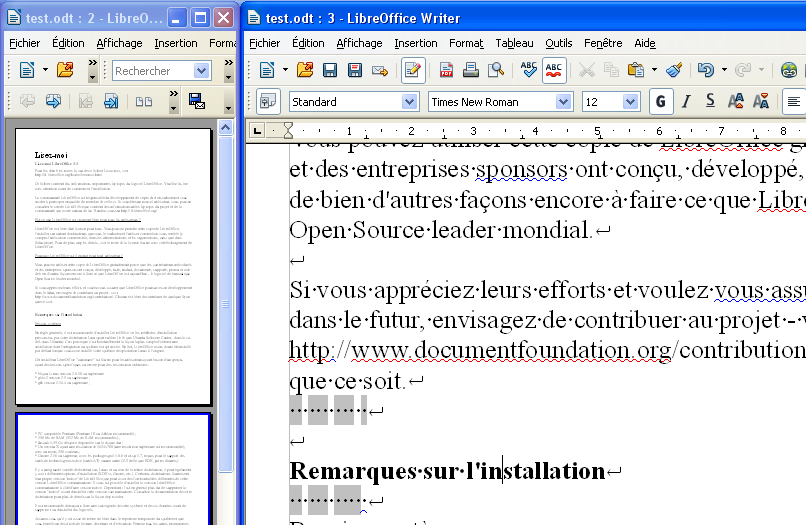Click save-and-mail icon in test.odt : 2 window
This screenshot has height=525, width=806.
pyautogui.click(x=196, y=101)
